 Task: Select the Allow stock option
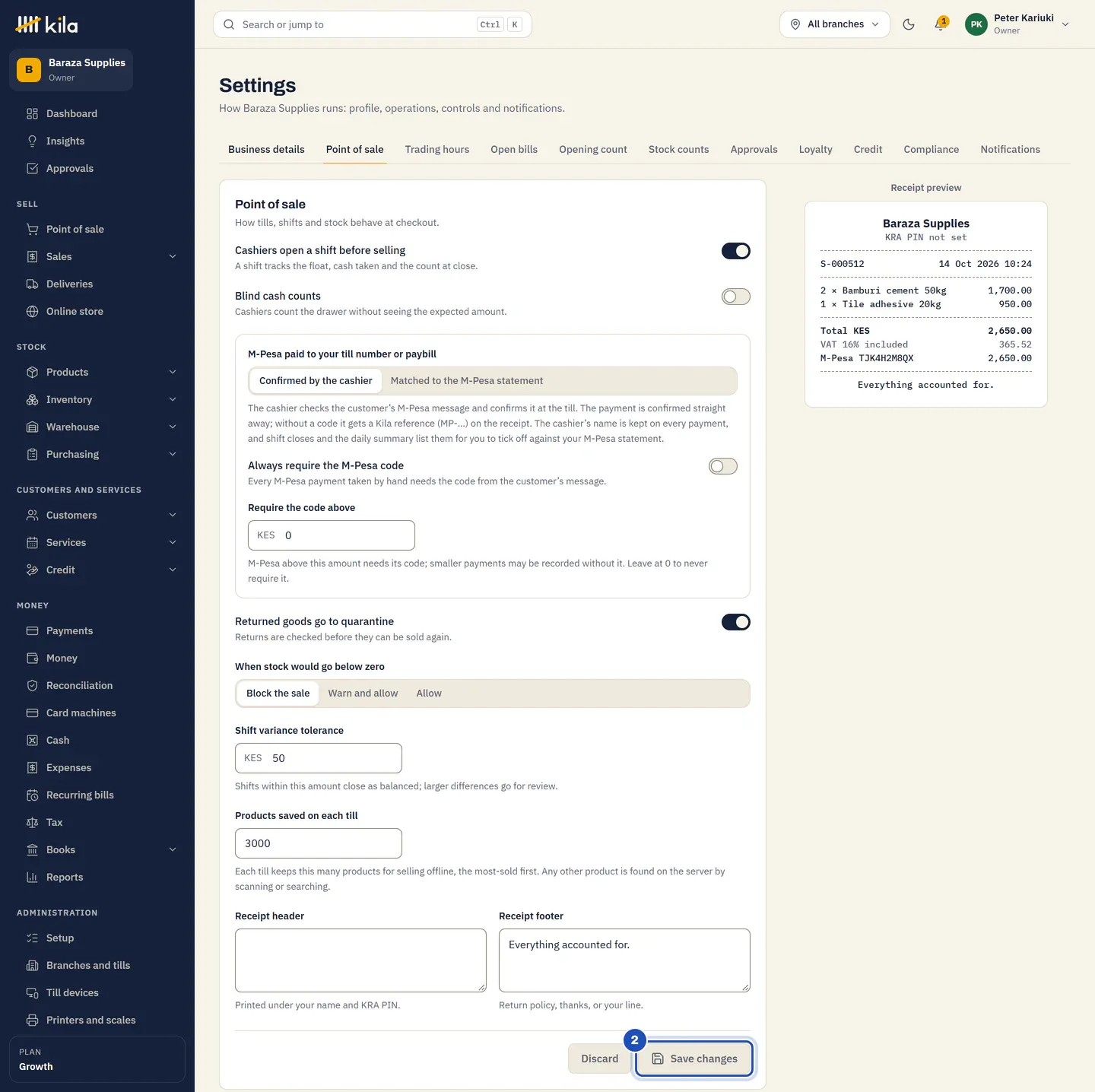pos(429,694)
